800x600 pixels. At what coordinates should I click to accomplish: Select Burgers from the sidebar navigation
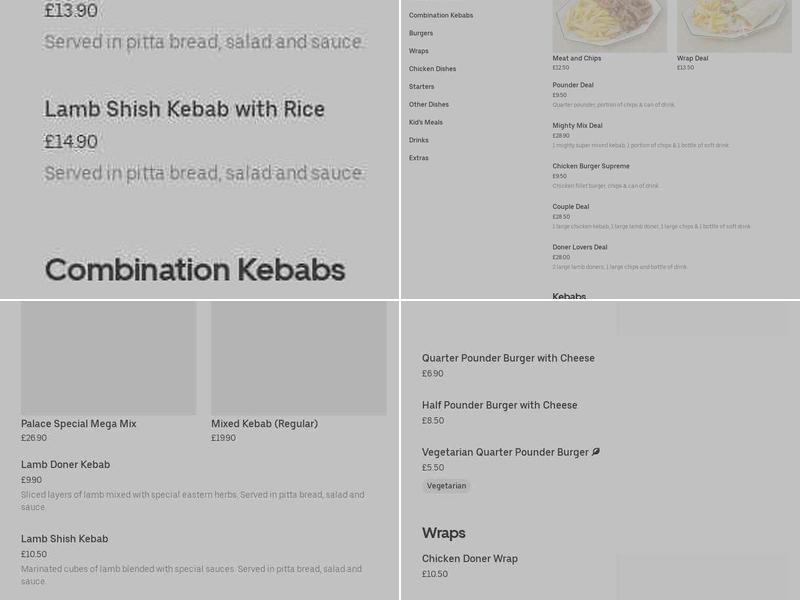pos(420,33)
